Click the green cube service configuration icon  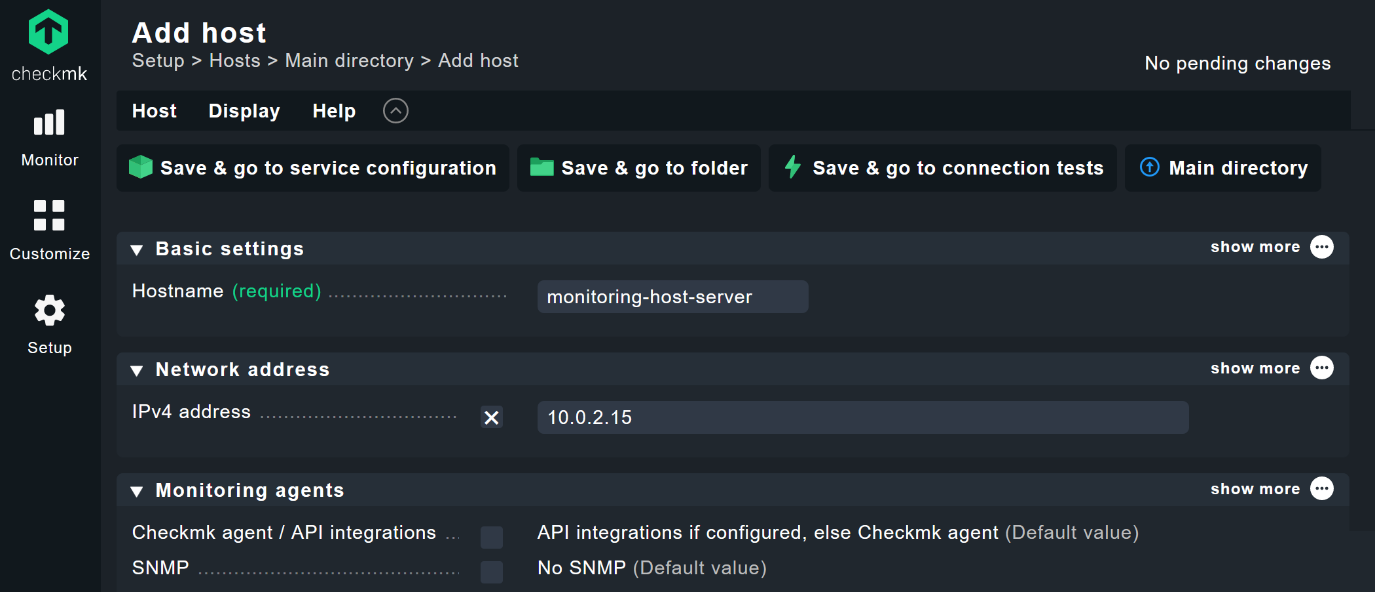point(140,167)
